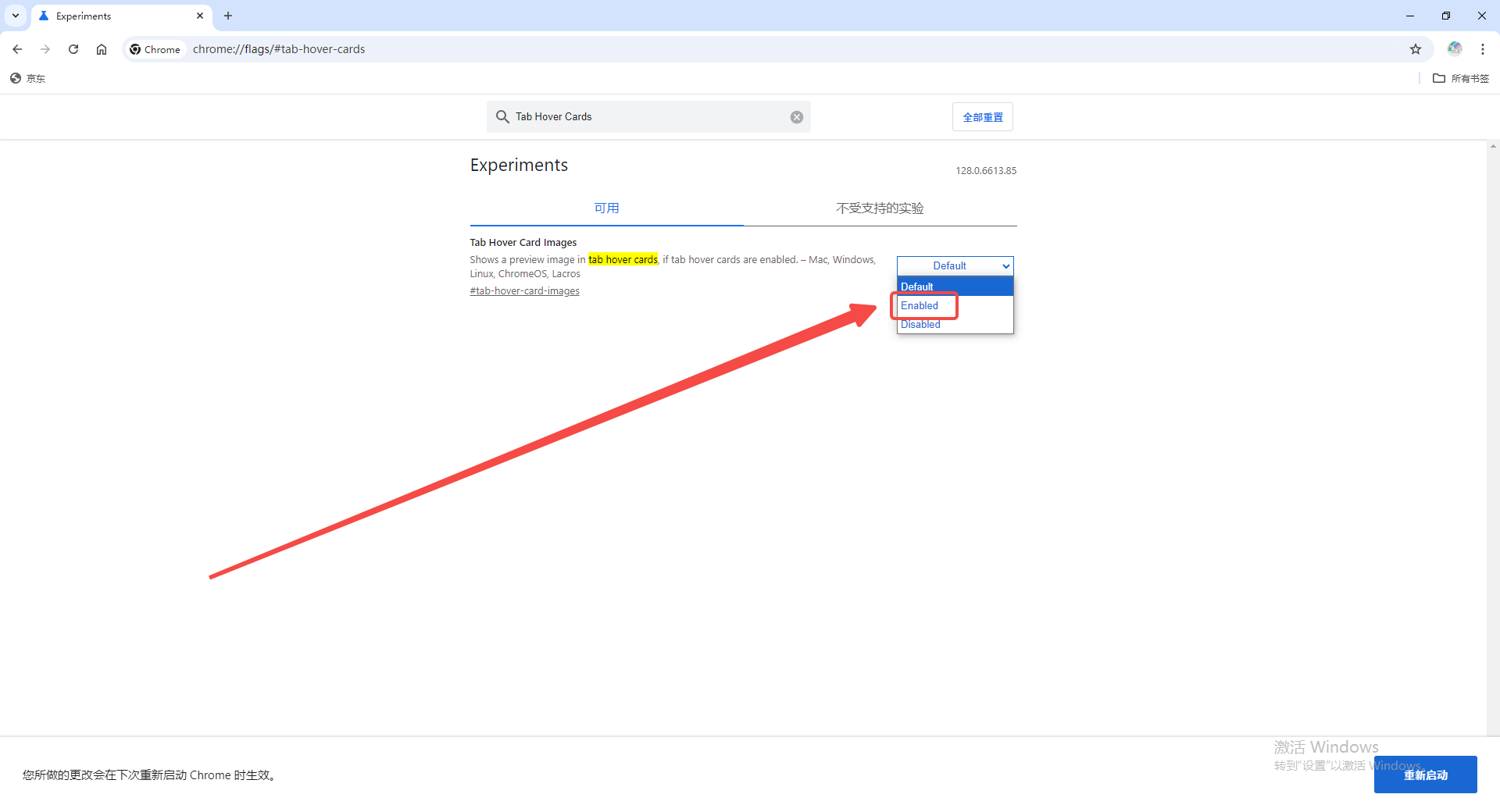Open the #tab-hover-card-images anchor link
The height and width of the screenshot is (812, 1500).
pyautogui.click(x=524, y=291)
